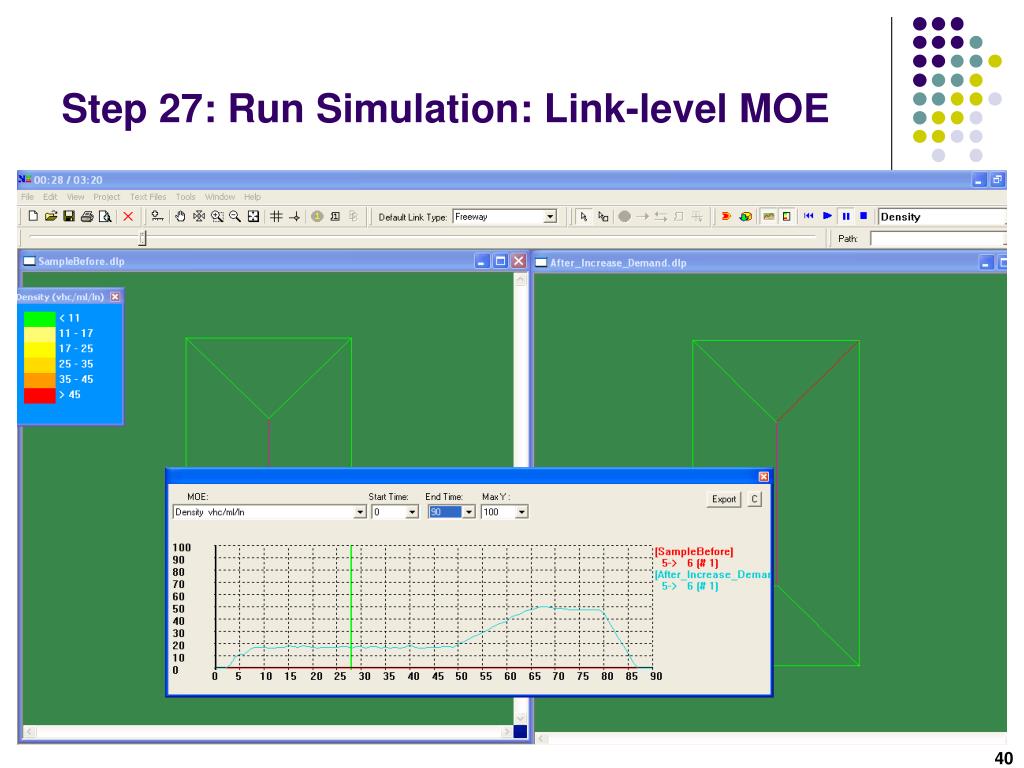The width and height of the screenshot is (1024, 768).
Task: Open the Default Link Type dropdown
Action: click(550, 217)
